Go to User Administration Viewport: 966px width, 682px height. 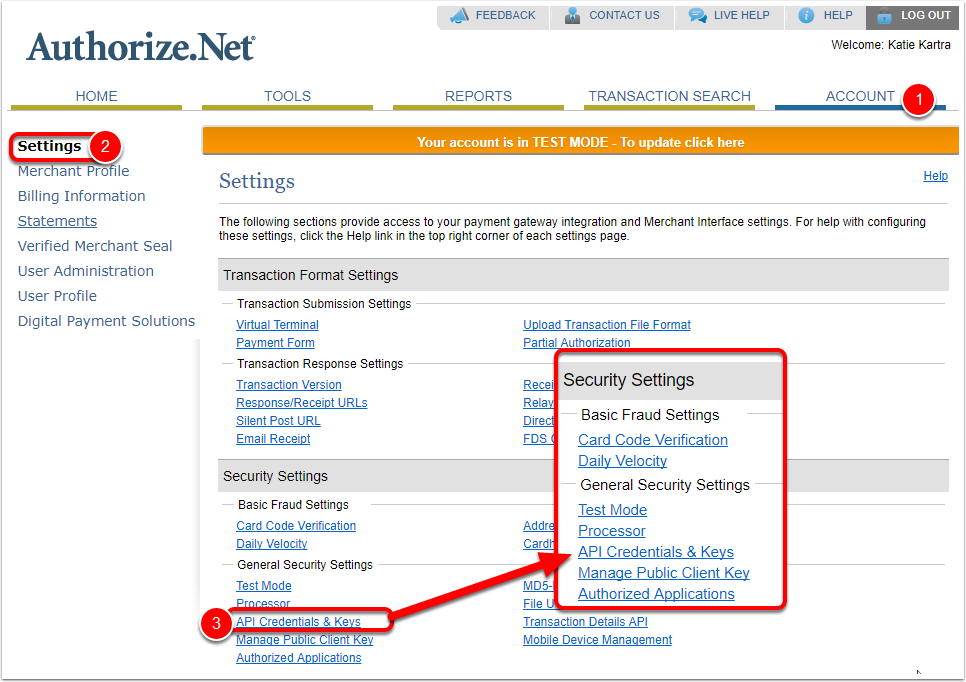coord(86,271)
